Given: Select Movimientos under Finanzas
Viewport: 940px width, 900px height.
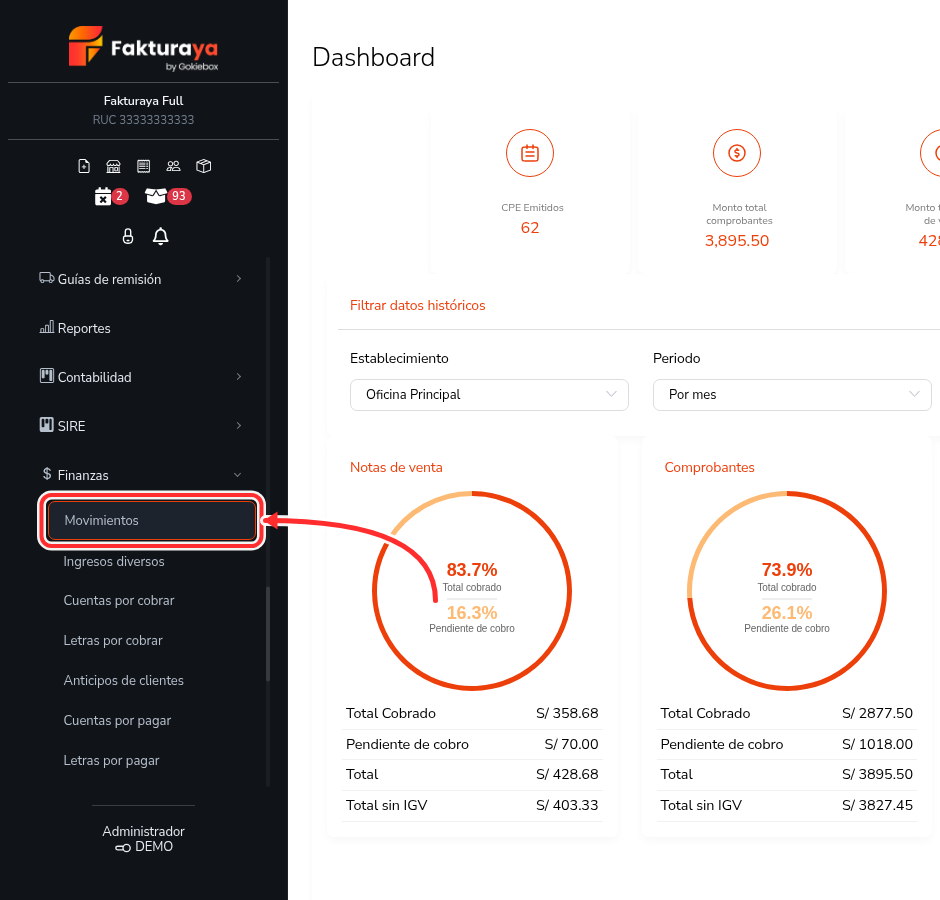Looking at the screenshot, I should point(152,520).
